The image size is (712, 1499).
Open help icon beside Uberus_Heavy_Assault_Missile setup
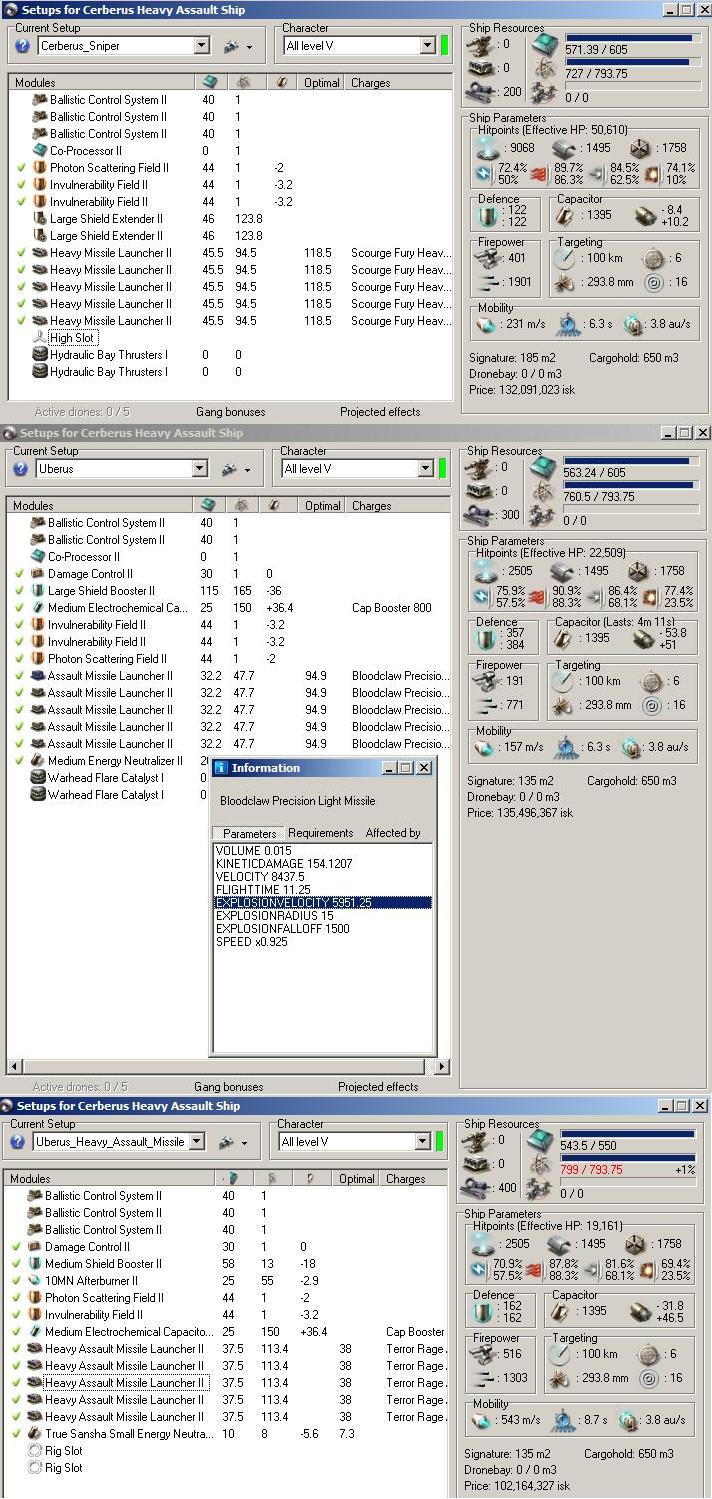[x=17, y=1142]
